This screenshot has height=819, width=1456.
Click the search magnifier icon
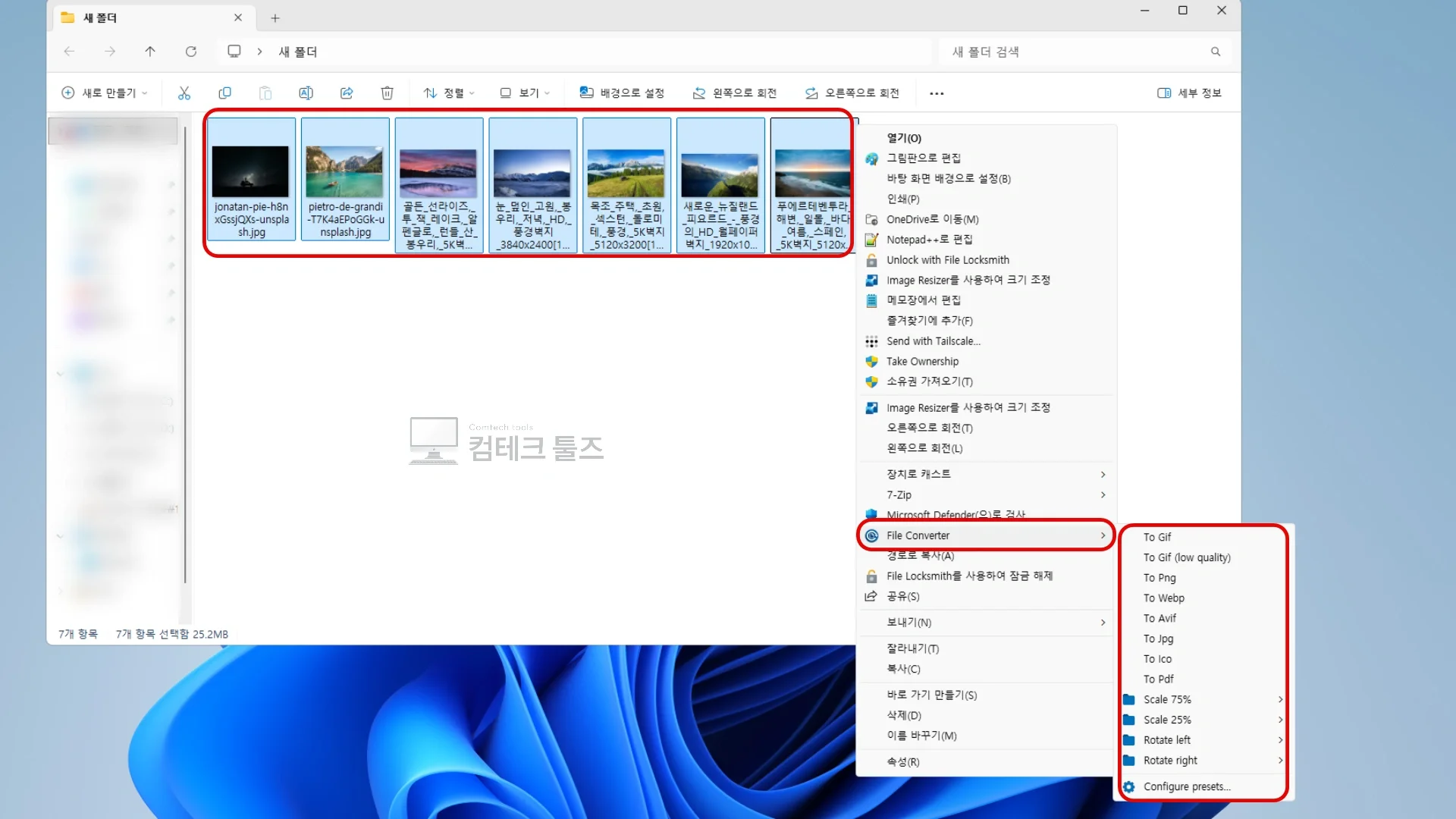click(x=1216, y=52)
